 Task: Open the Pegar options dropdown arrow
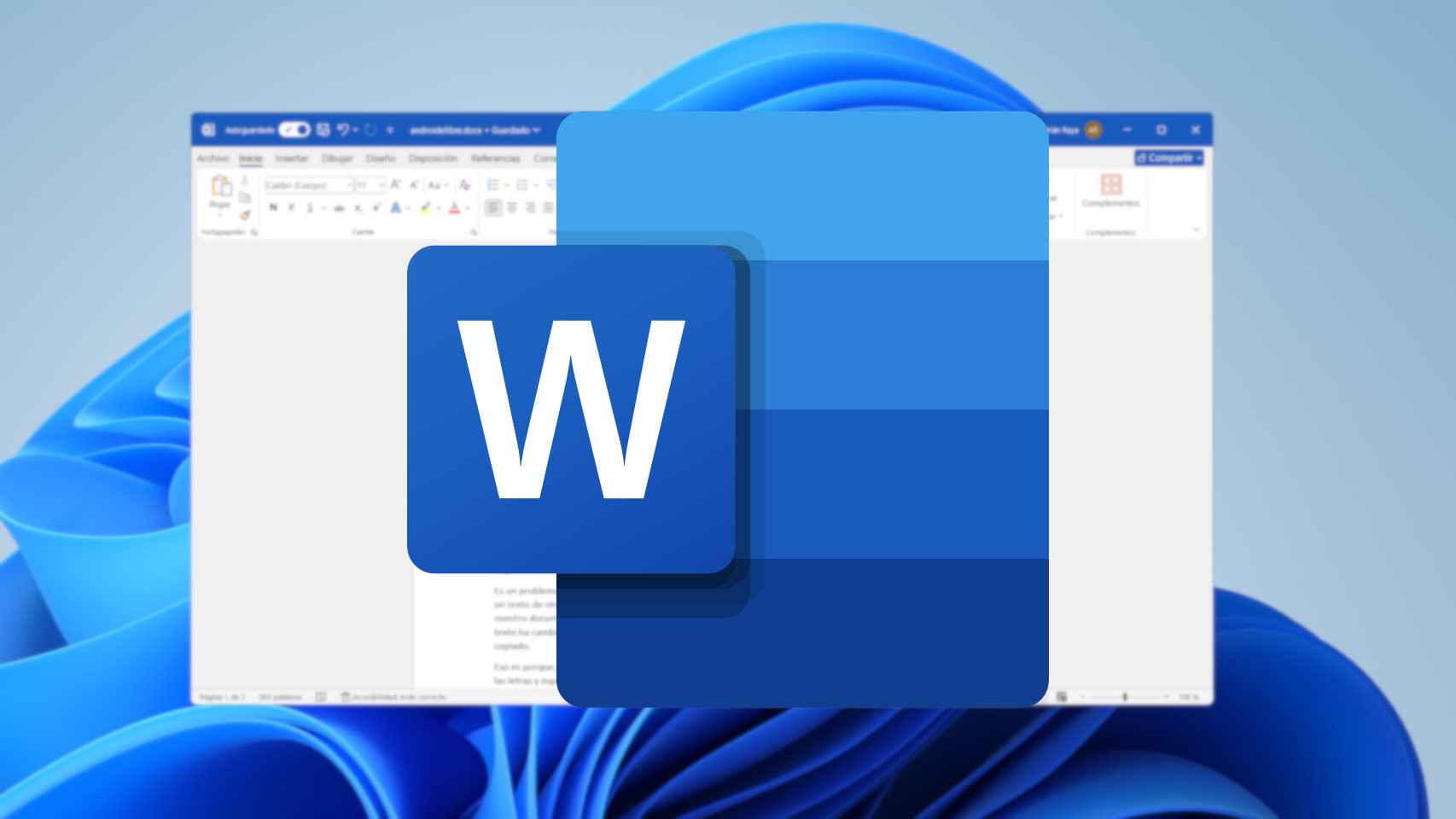(220, 215)
